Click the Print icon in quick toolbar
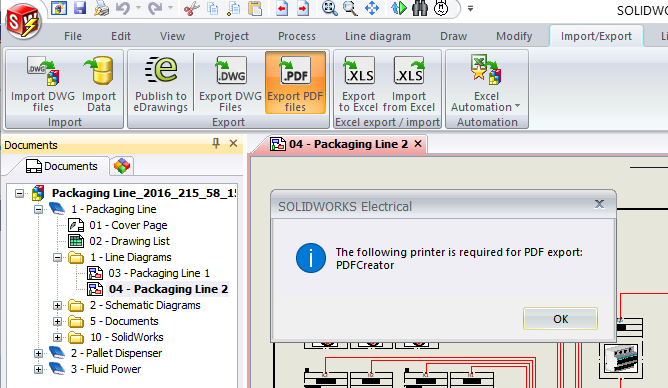The image size is (668, 388). pyautogui.click(x=101, y=9)
